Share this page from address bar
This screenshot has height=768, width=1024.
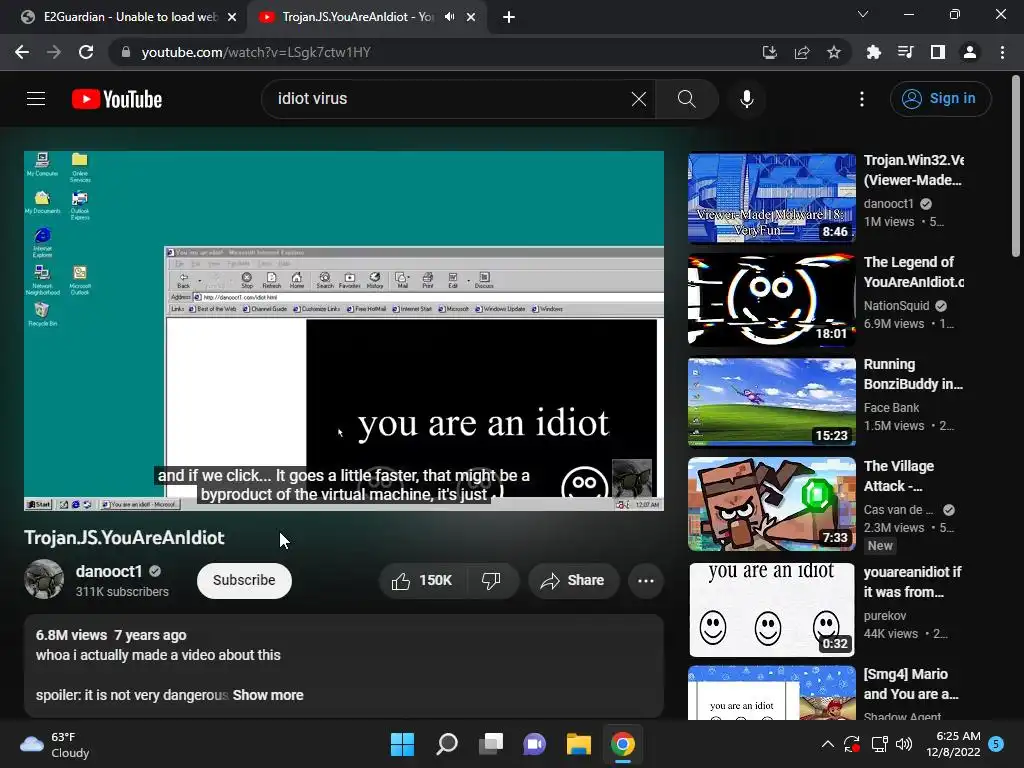click(801, 52)
